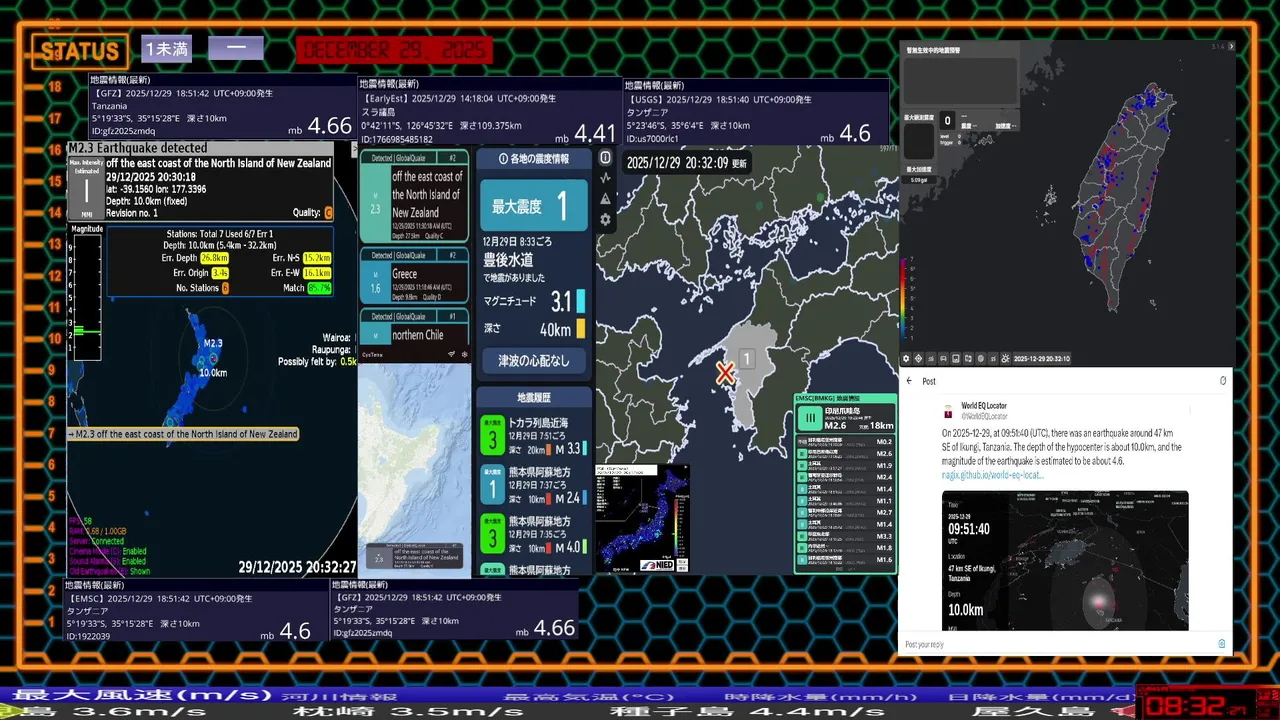
Task: Click the Japan seismic mini map thumbnail
Action: point(642,518)
